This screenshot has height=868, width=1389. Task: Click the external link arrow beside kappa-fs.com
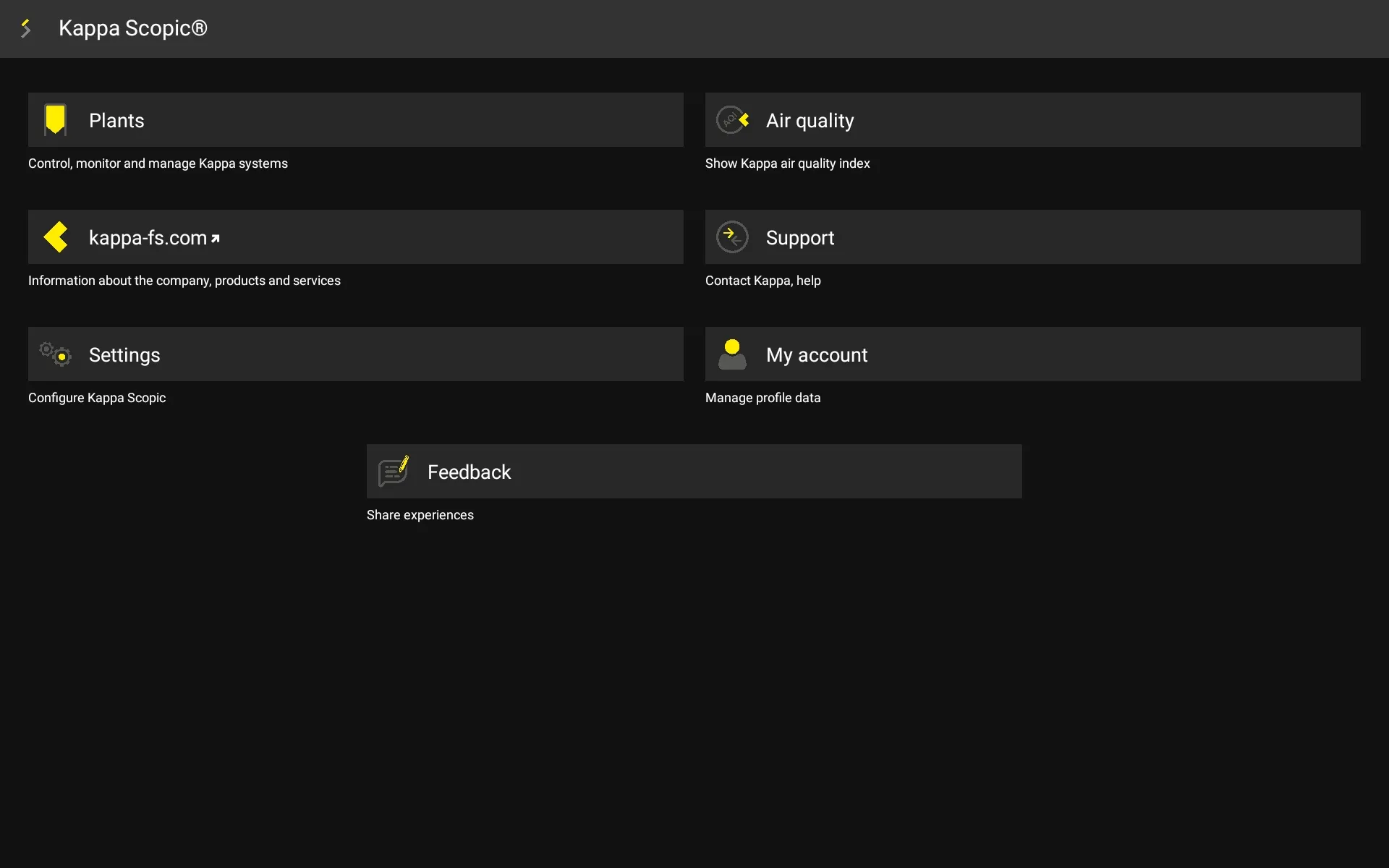[x=215, y=238]
